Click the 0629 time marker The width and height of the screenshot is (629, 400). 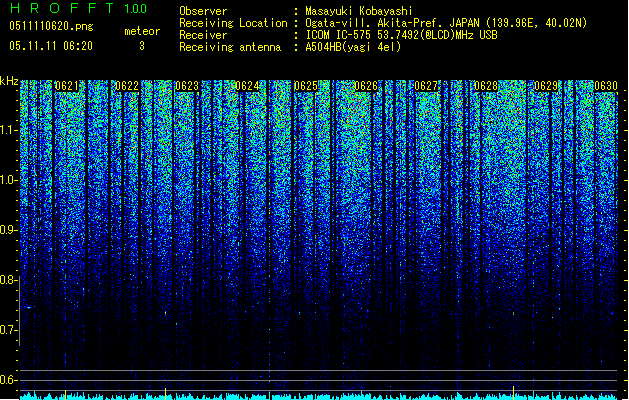tap(546, 86)
